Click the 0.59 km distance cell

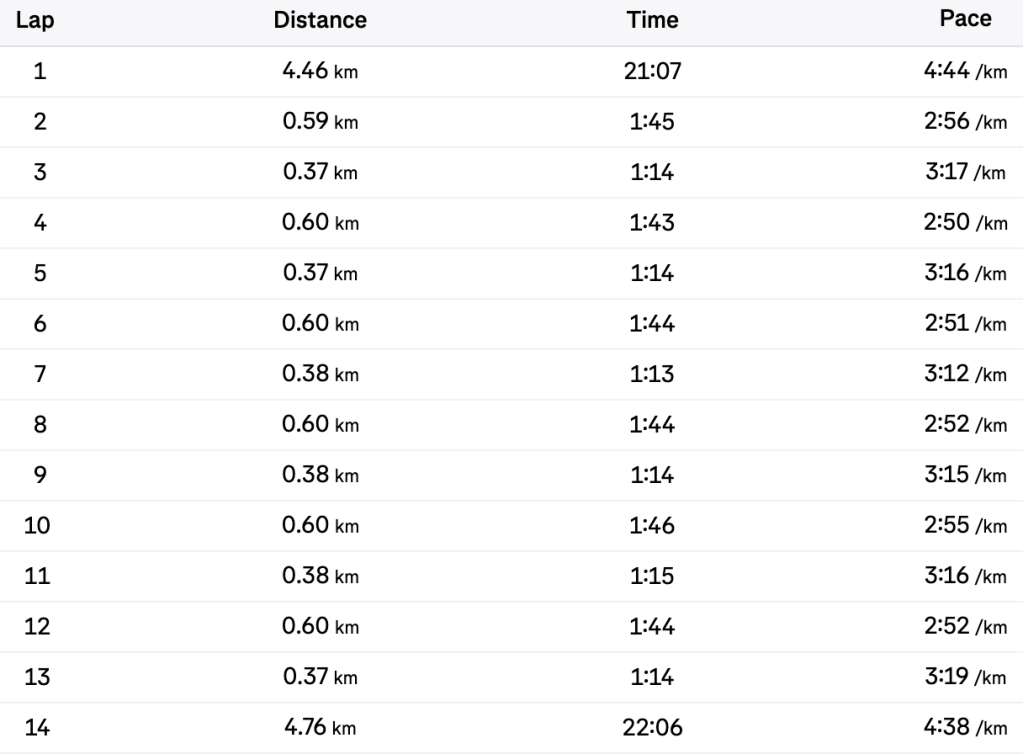tap(320, 122)
